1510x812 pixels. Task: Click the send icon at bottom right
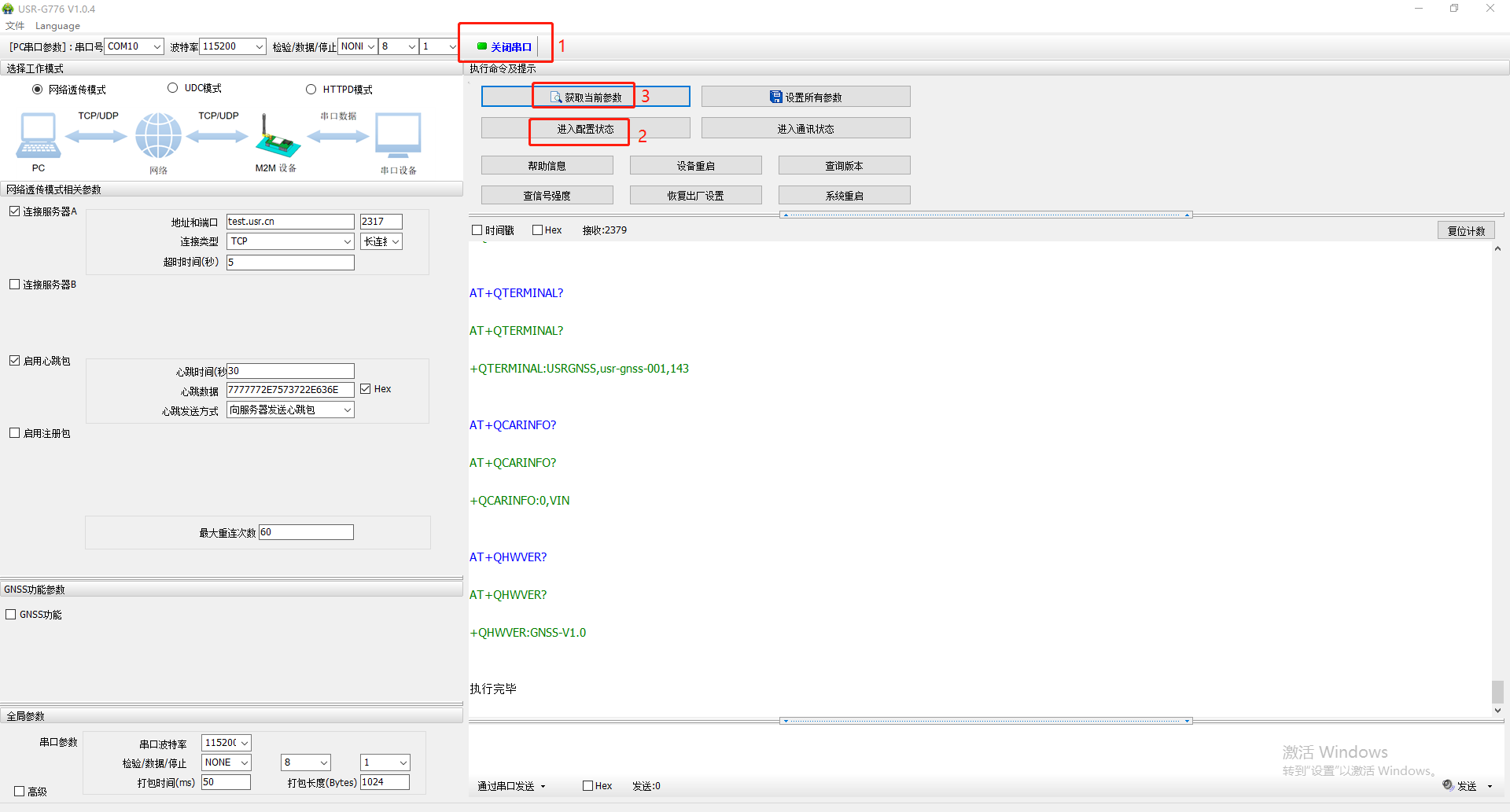point(1448,785)
